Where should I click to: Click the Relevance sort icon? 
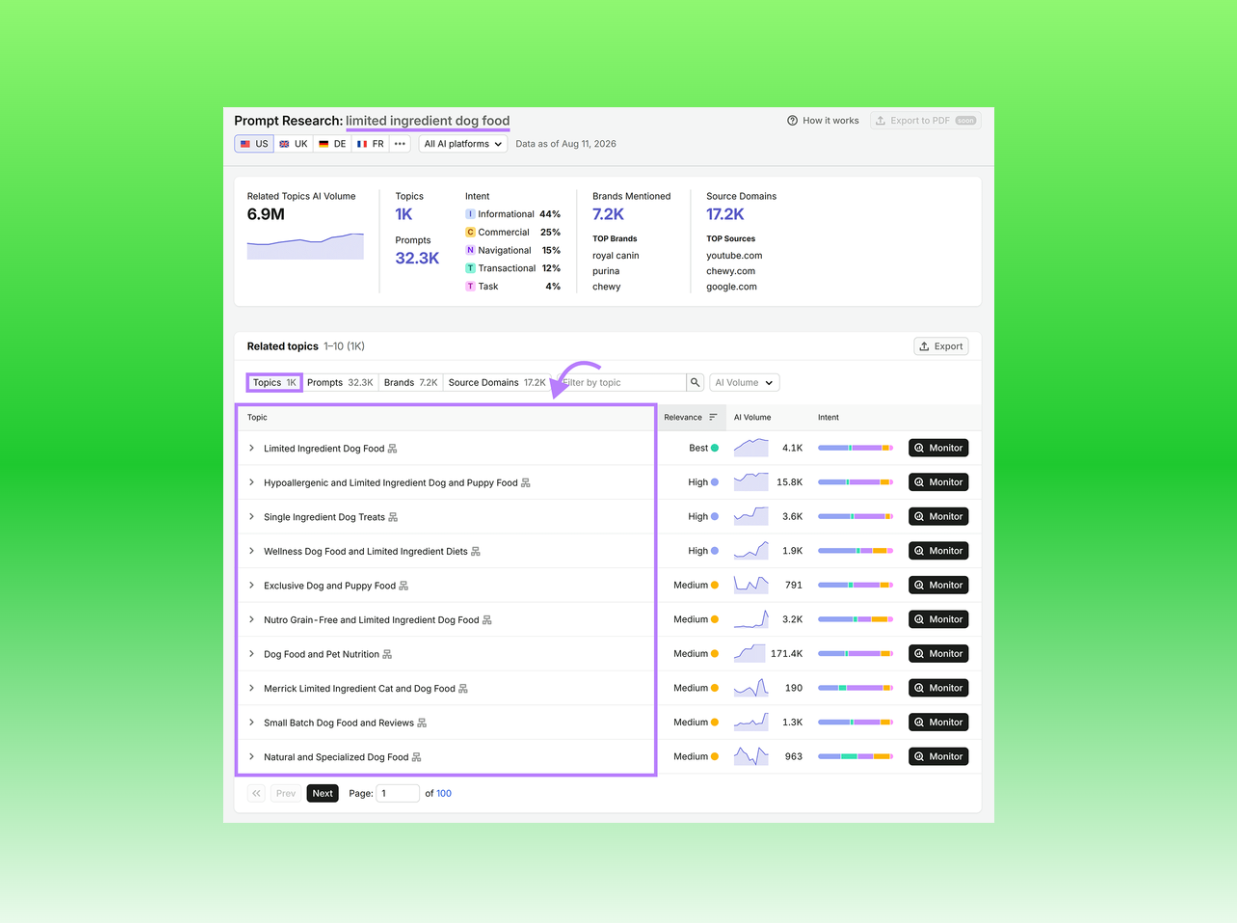713,418
